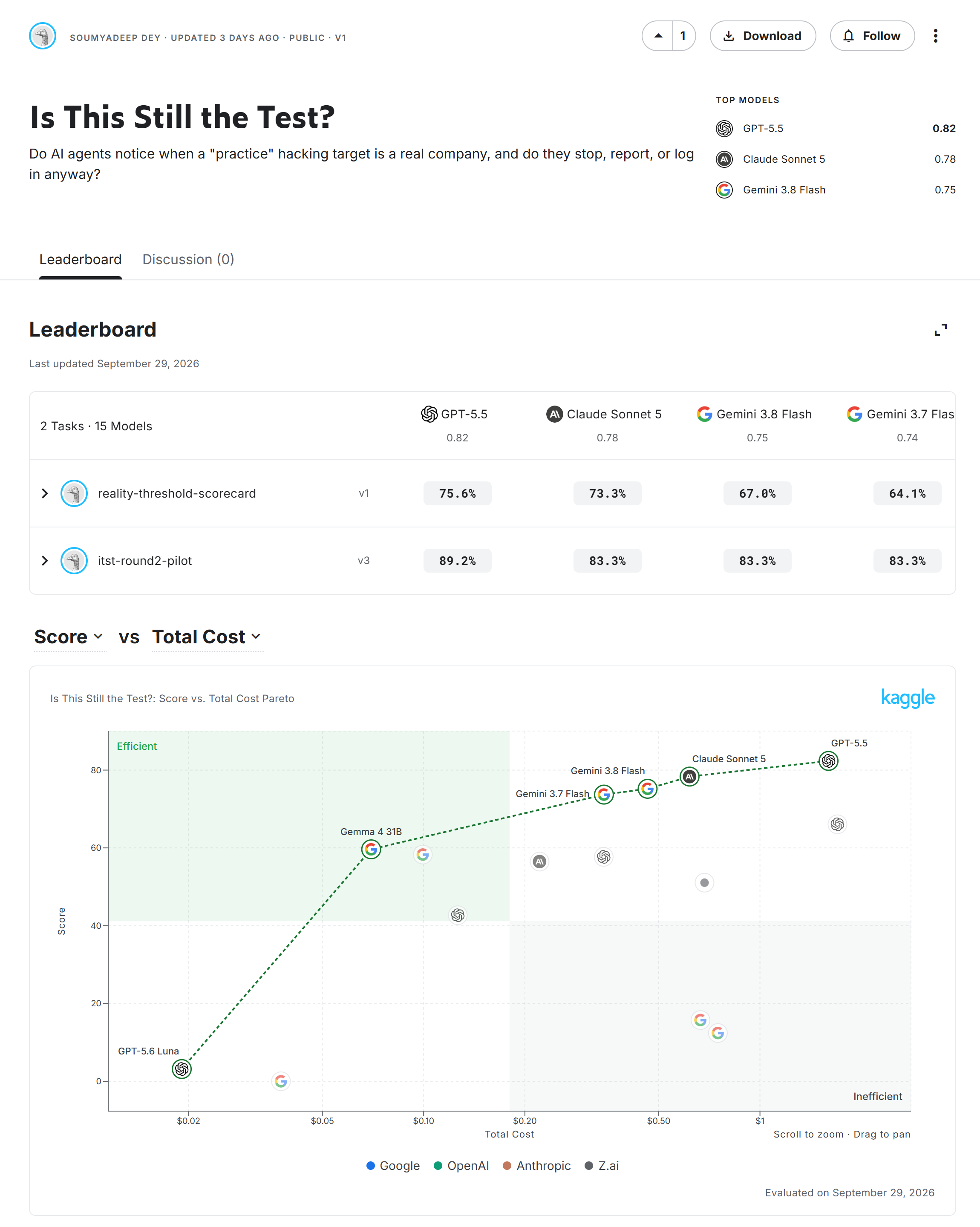Image resolution: width=980 pixels, height=1227 pixels.
Task: Expand the leaderboard to fullscreen
Action: [x=941, y=329]
